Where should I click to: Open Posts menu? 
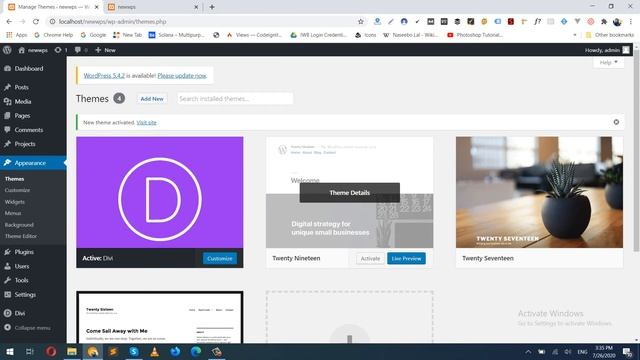[x=21, y=87]
